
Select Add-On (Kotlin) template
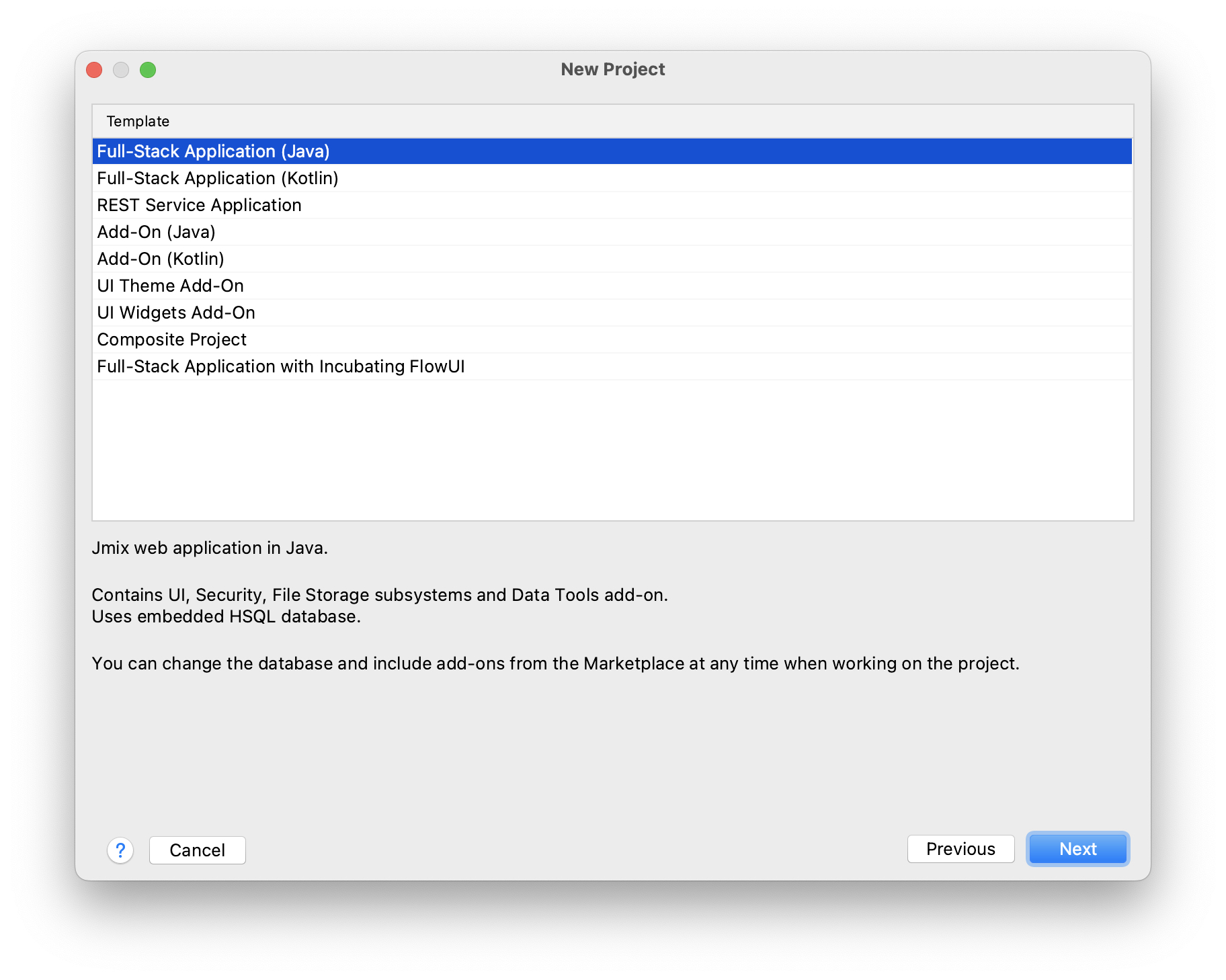pyautogui.click(x=612, y=259)
